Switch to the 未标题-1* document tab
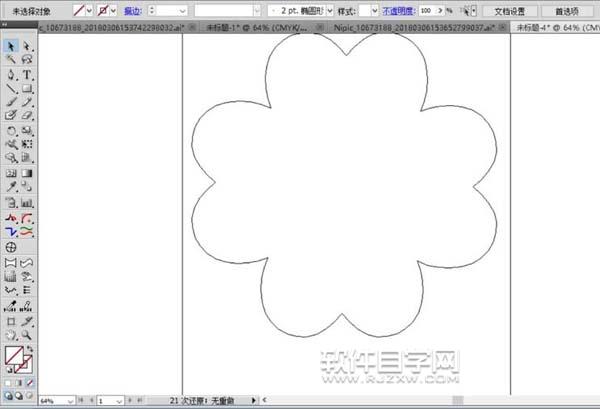Viewport: 600px width, 409px height. coord(256,28)
